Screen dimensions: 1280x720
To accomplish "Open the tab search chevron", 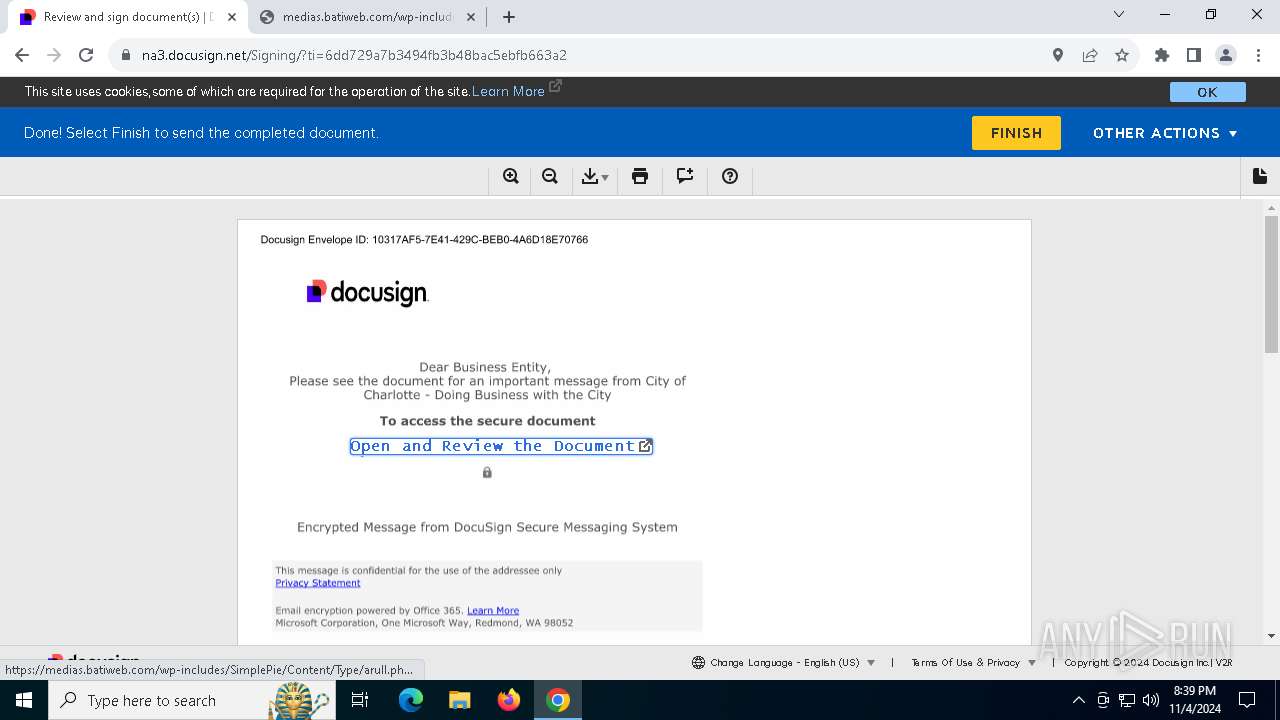I will click(1119, 14).
